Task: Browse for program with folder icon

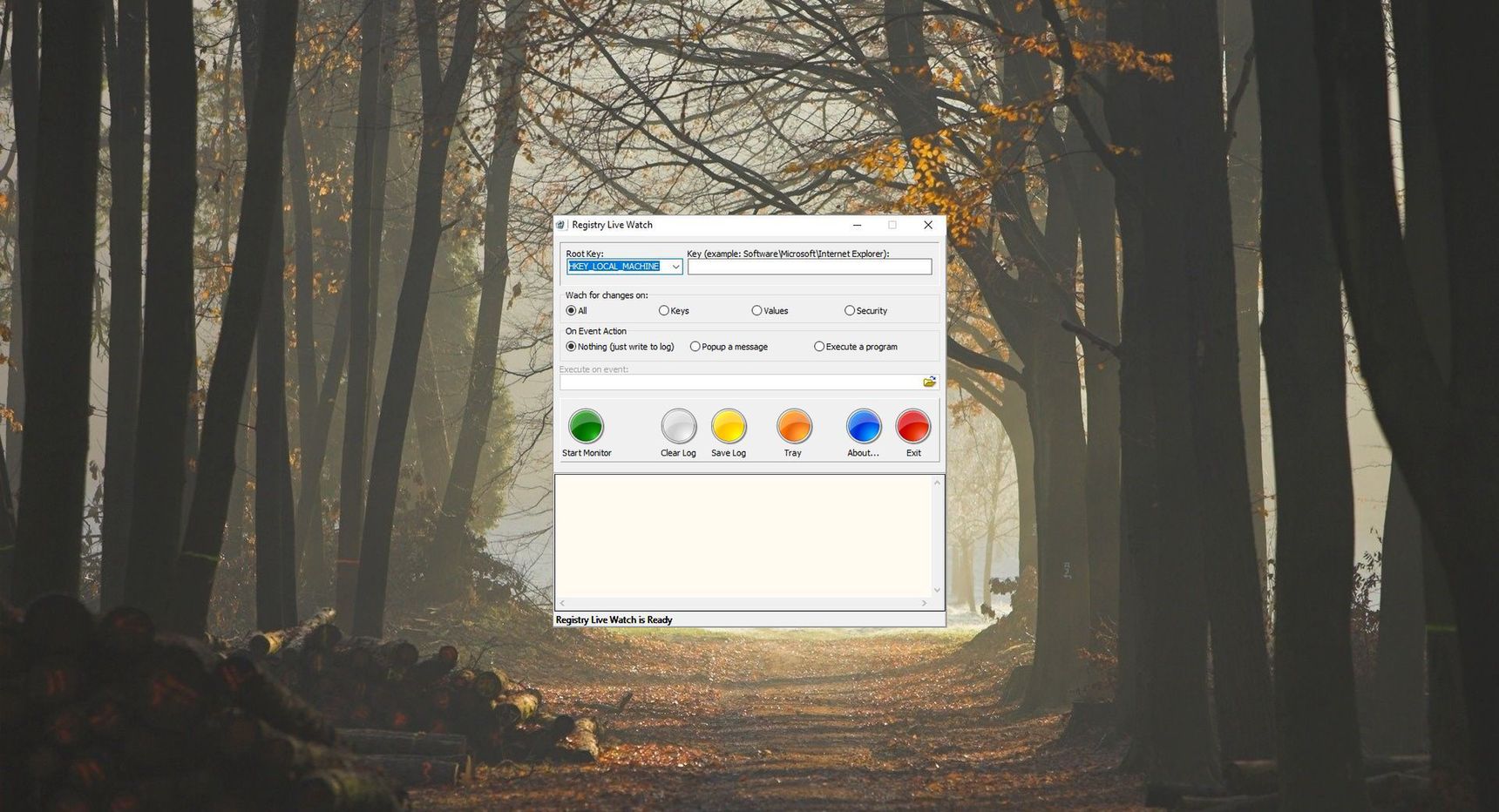Action: [930, 382]
